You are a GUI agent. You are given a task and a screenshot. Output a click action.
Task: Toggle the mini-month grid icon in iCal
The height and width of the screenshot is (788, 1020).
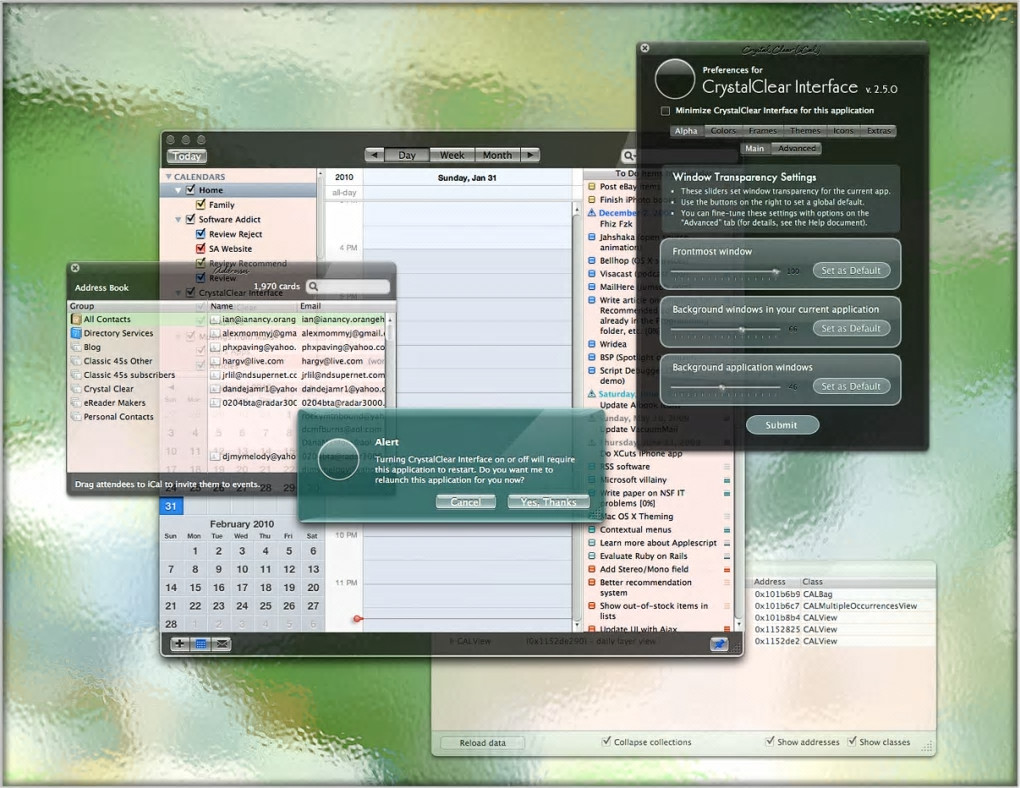[x=201, y=644]
